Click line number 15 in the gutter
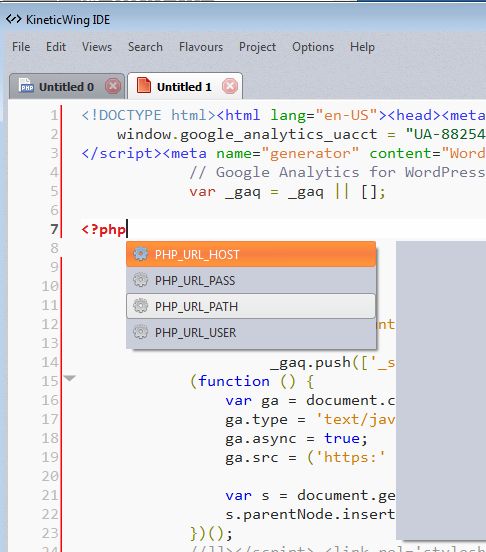This screenshot has height=552, width=486. click(50, 381)
